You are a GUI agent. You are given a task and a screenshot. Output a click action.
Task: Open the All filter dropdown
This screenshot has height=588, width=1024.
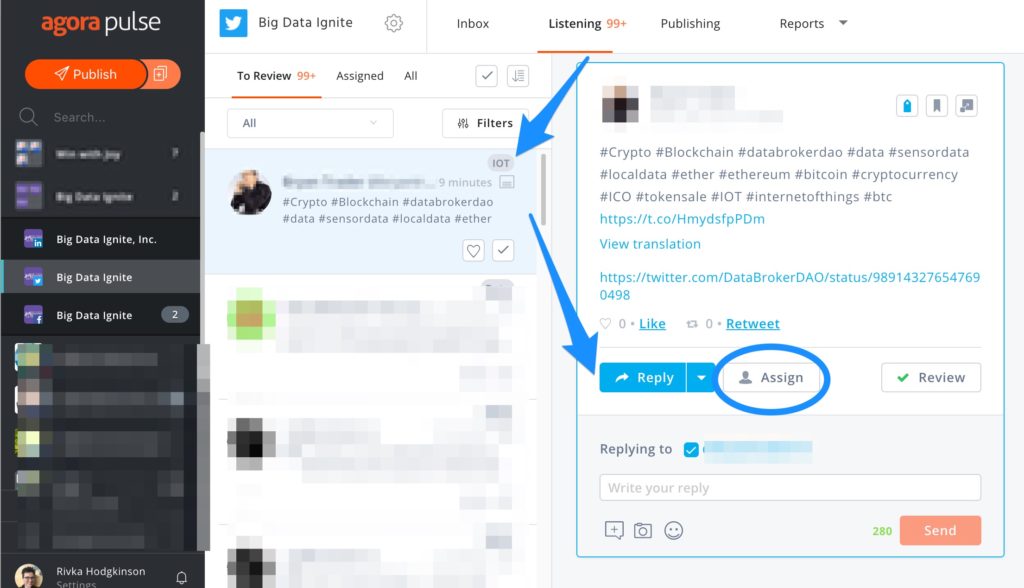[x=310, y=123]
